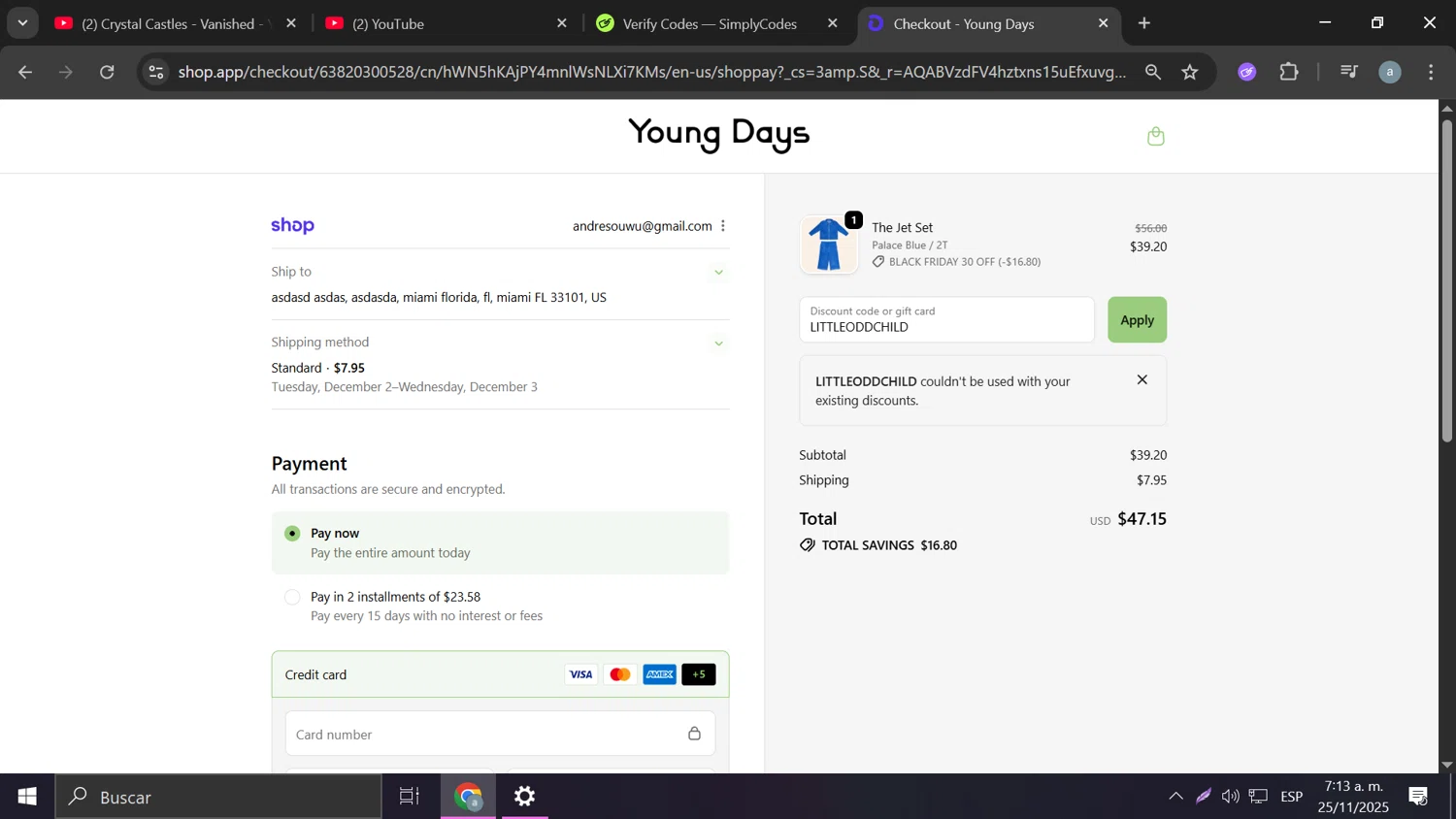Click the address bar URL
The height and width of the screenshot is (819, 1456).
tap(652, 72)
